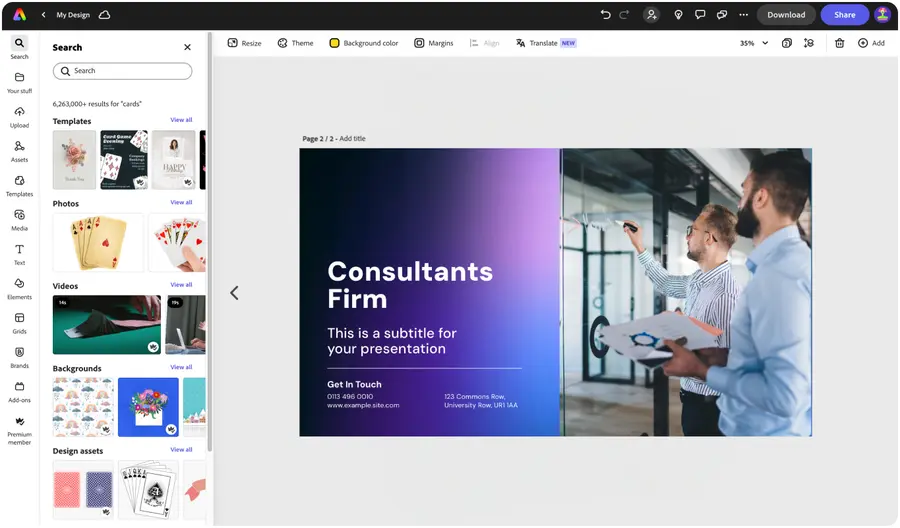Open the Upload panel
This screenshot has height=528, width=900.
pyautogui.click(x=20, y=117)
